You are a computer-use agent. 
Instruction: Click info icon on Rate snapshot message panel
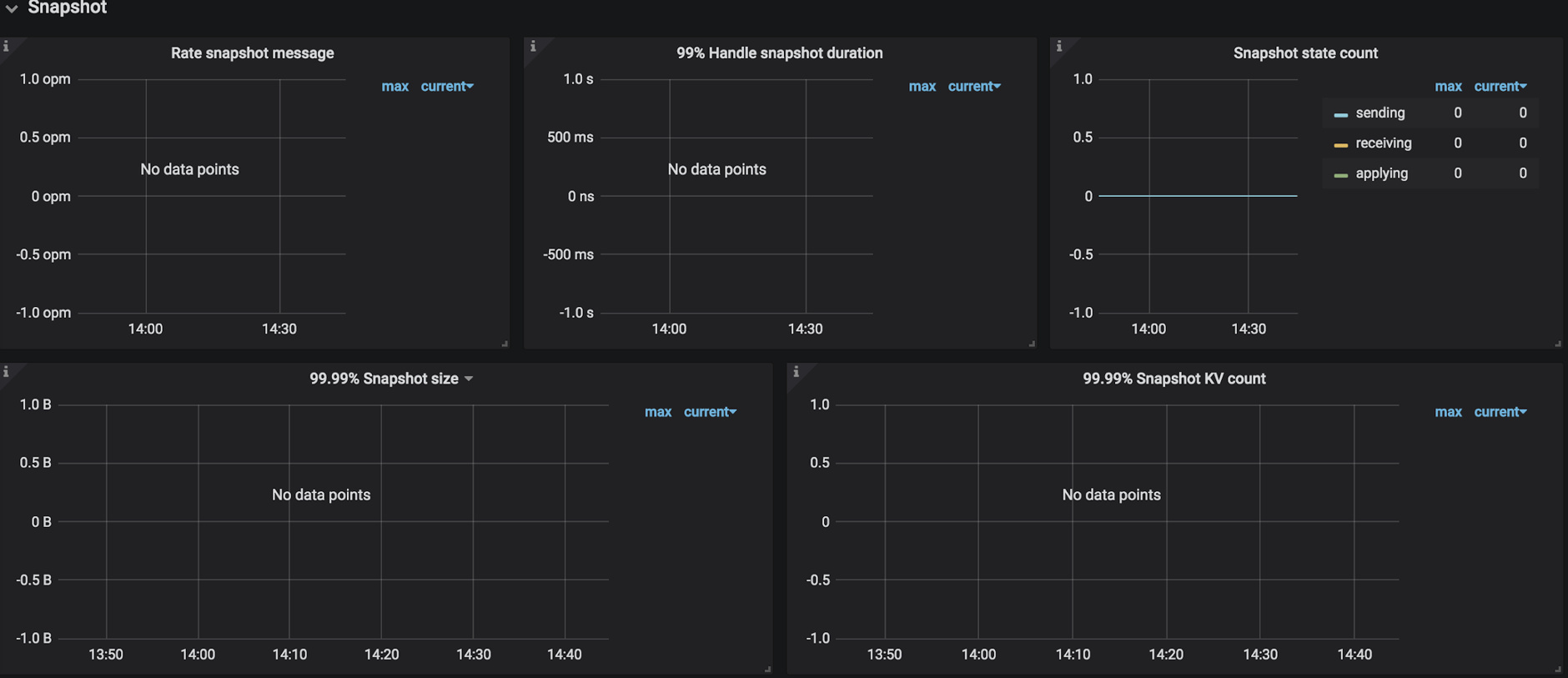coord(6,47)
